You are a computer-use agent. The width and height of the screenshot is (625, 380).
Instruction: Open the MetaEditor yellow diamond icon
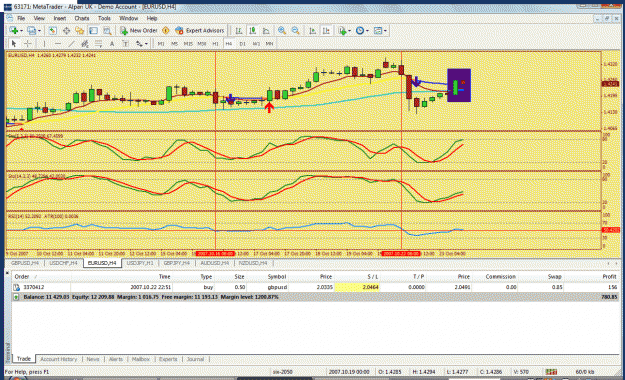166,30
